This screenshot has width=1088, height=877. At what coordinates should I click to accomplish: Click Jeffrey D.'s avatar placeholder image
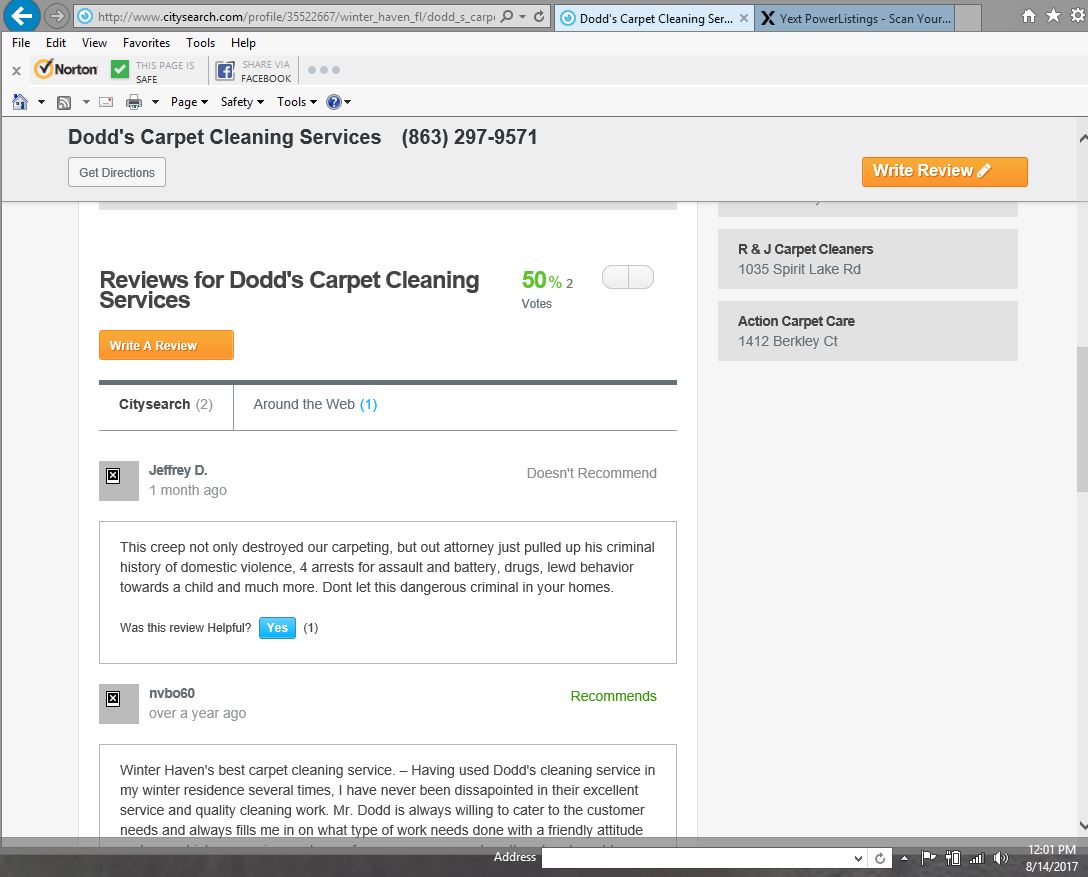point(119,481)
